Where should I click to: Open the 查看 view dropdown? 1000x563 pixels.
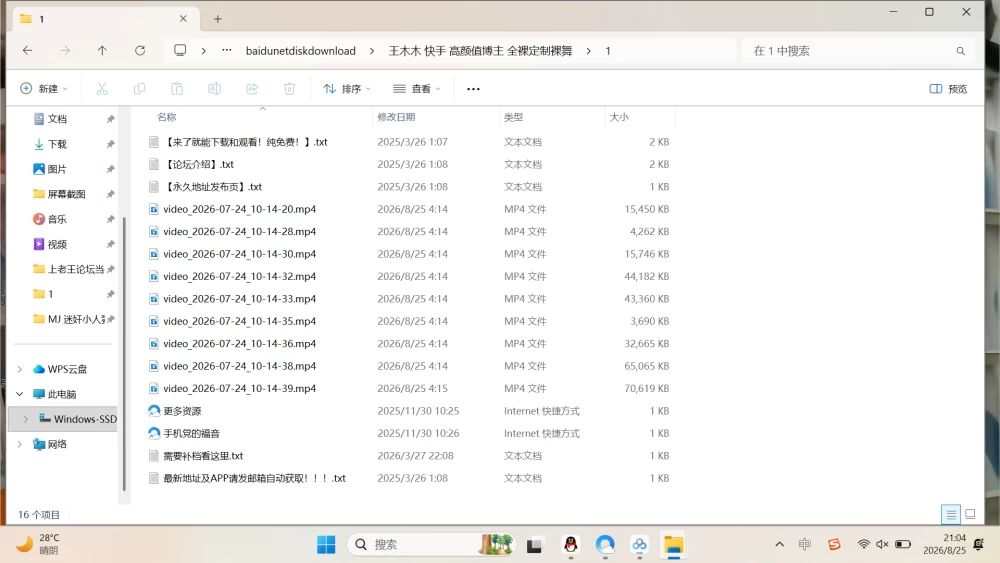click(x=417, y=89)
